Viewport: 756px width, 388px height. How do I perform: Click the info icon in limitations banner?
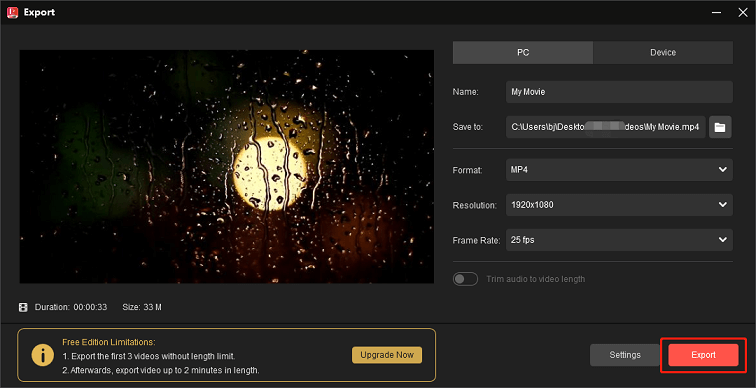click(42, 356)
